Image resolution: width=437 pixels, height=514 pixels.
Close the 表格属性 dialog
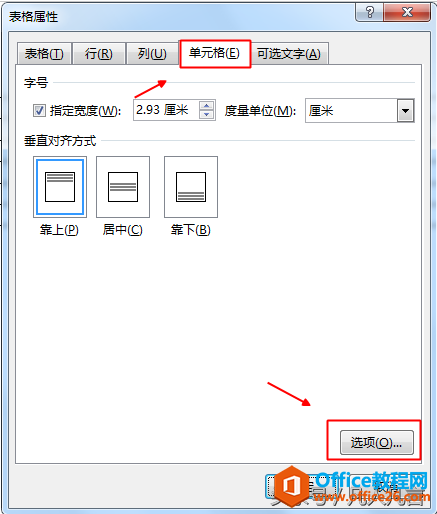[407, 13]
